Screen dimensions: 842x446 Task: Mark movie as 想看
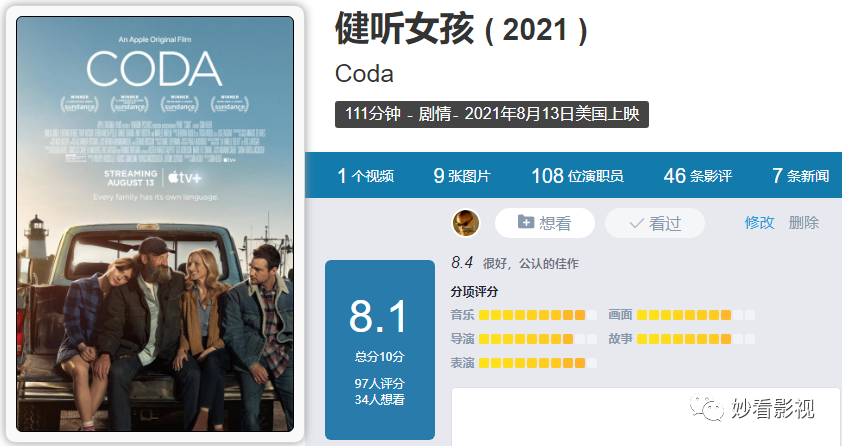545,223
